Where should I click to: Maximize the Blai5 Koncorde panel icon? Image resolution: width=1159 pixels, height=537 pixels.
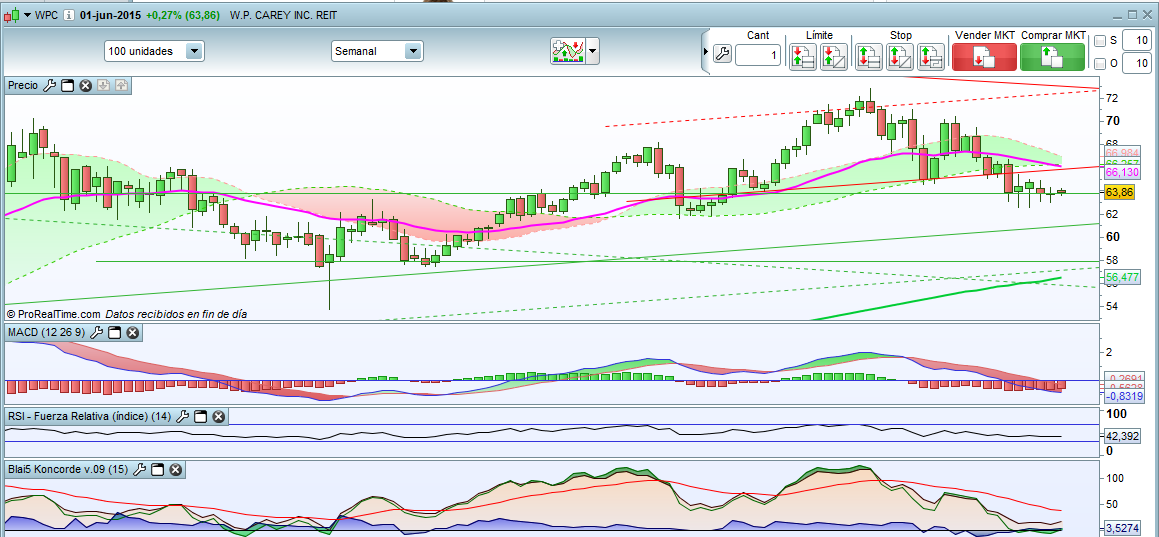pos(157,469)
